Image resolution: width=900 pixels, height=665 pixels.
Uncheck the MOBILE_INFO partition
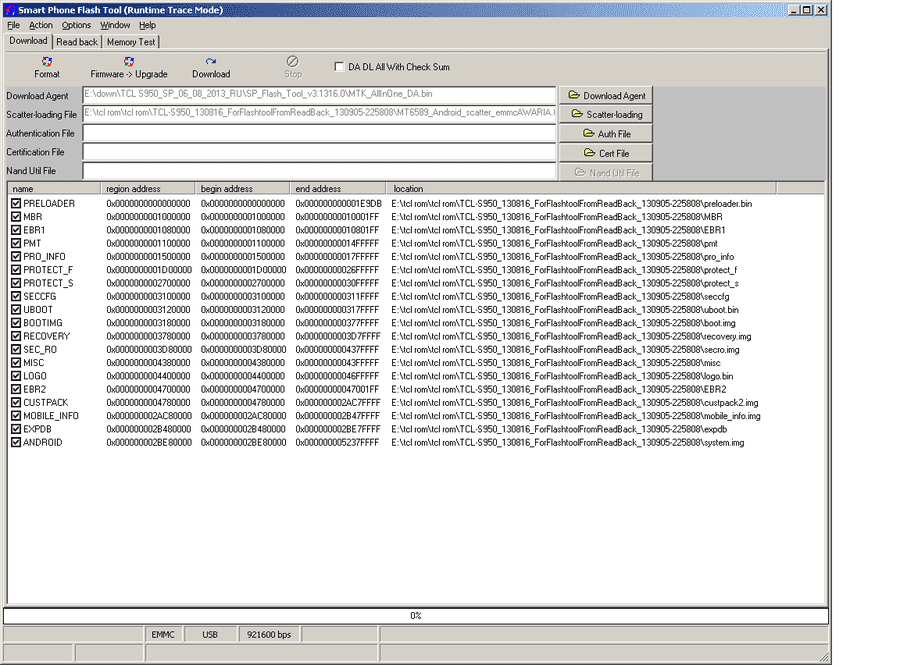click(x=16, y=416)
